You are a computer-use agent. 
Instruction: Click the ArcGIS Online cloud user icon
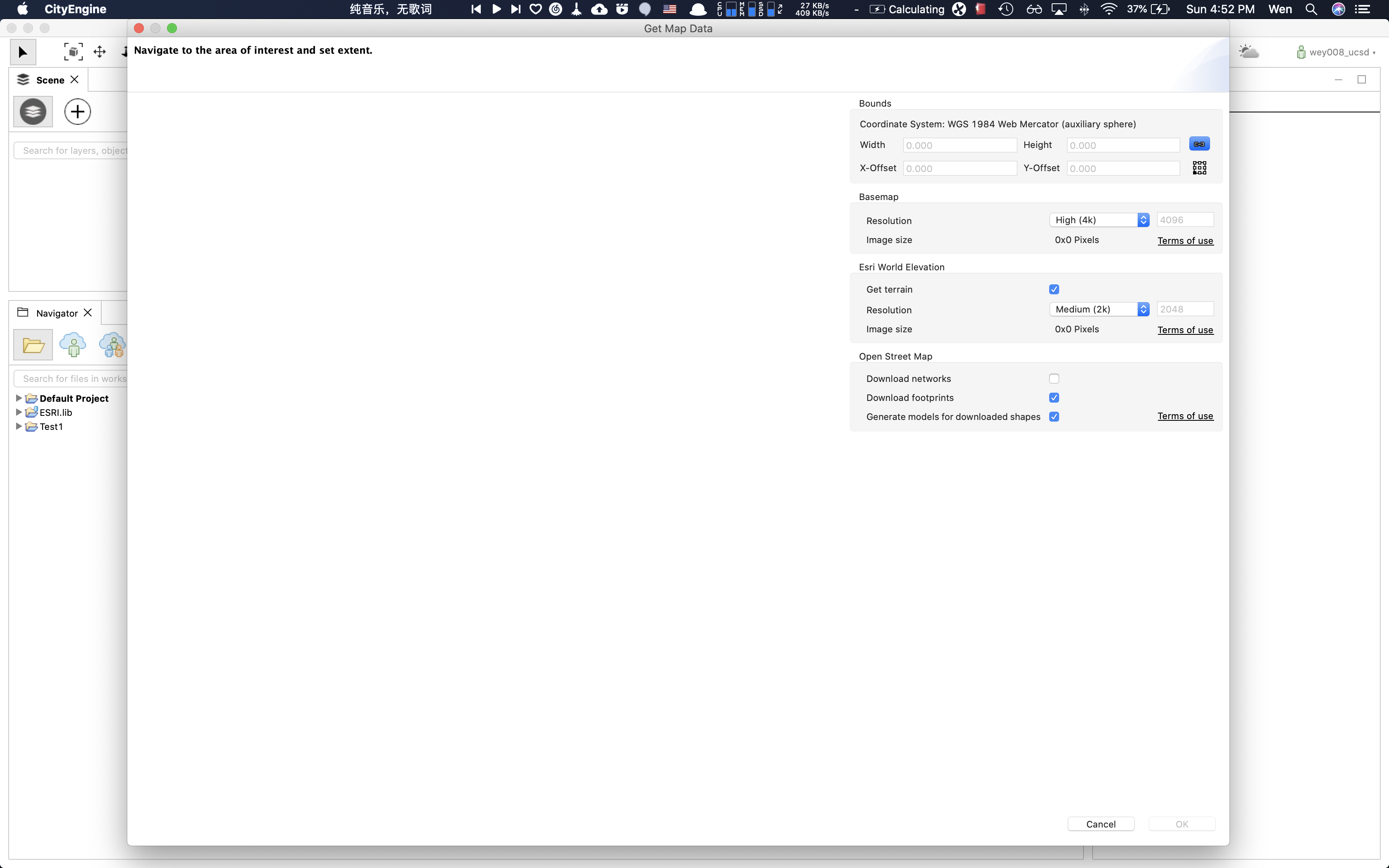[x=73, y=345]
